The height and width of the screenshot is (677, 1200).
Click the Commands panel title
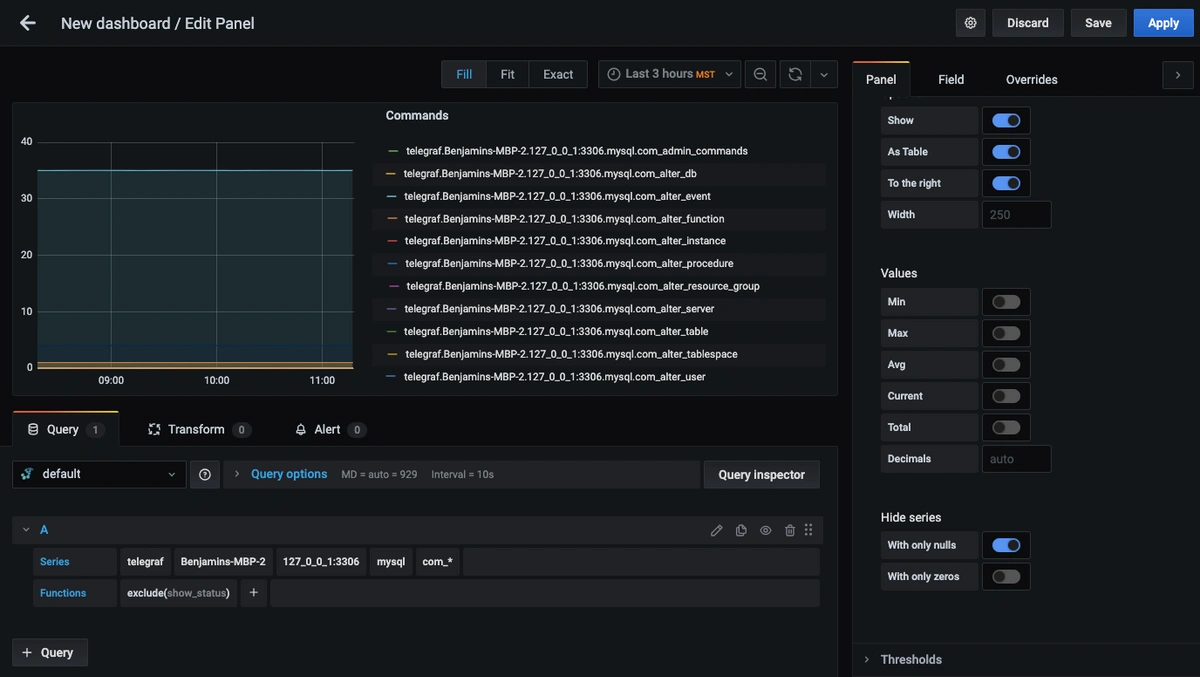[417, 115]
